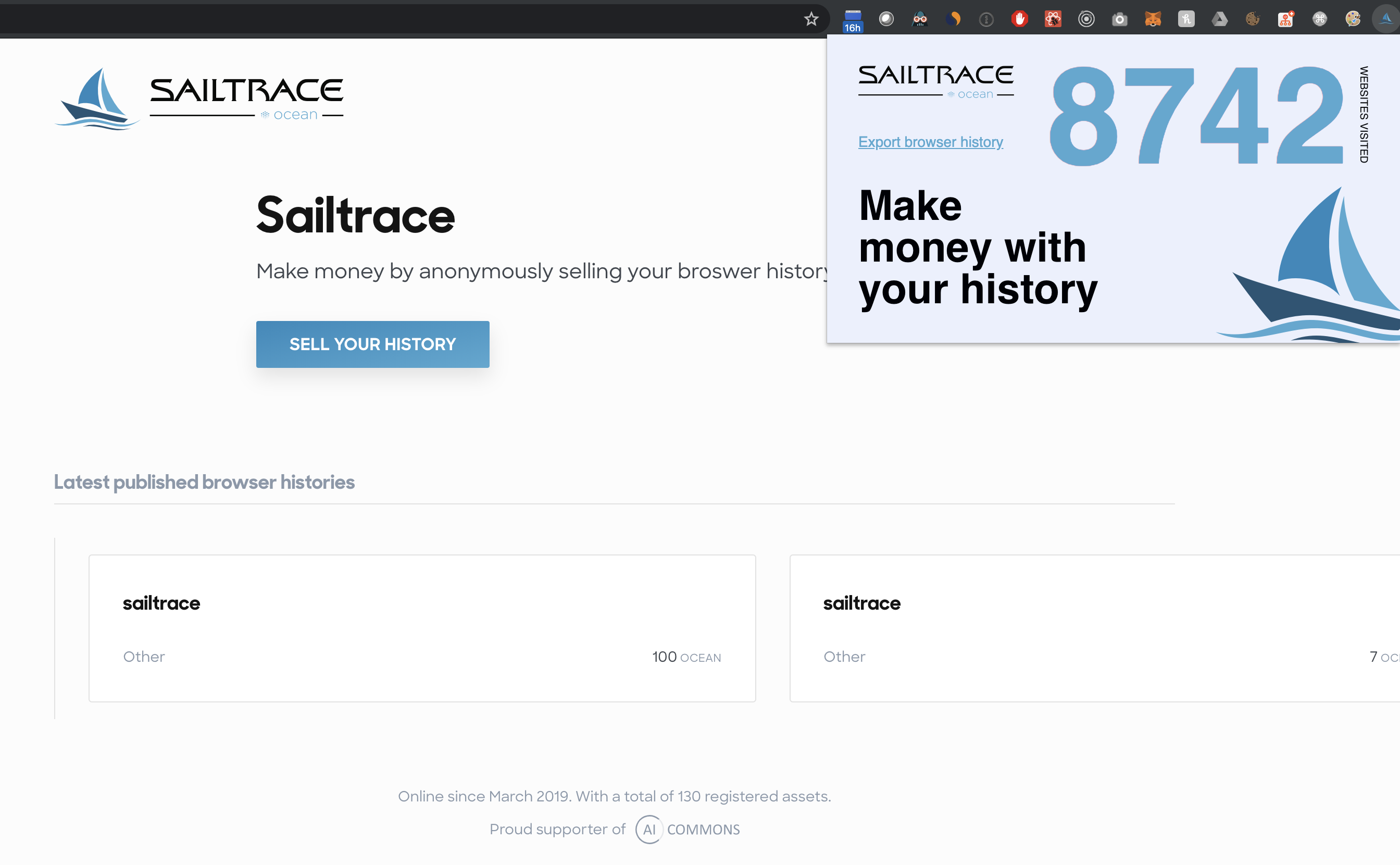Viewport: 1400px width, 865px height.
Task: Click the red stop-hand AdBlock extension
Action: (1019, 19)
